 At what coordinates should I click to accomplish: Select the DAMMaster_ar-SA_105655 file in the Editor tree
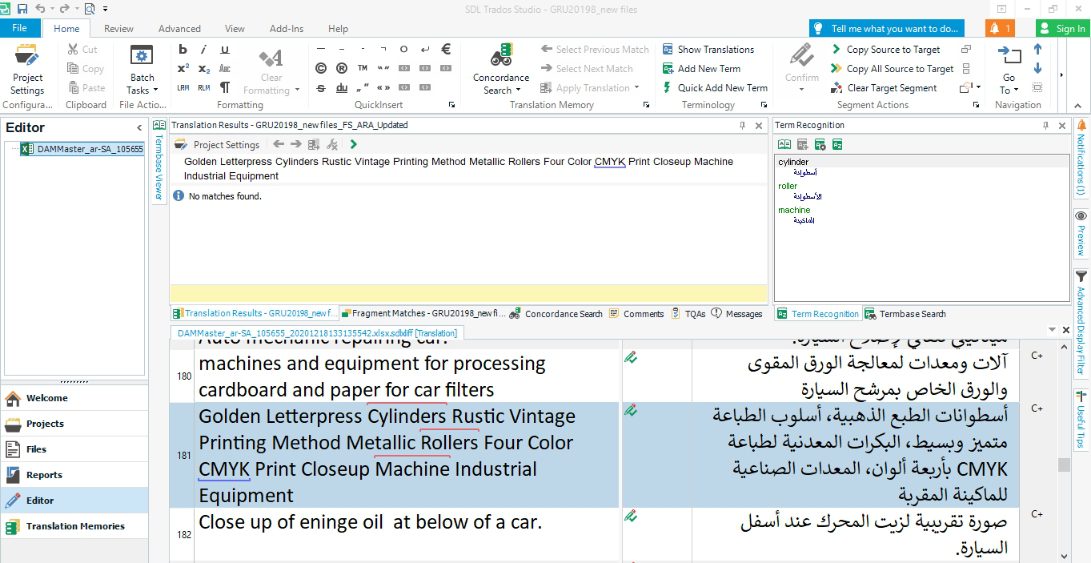coord(82,149)
